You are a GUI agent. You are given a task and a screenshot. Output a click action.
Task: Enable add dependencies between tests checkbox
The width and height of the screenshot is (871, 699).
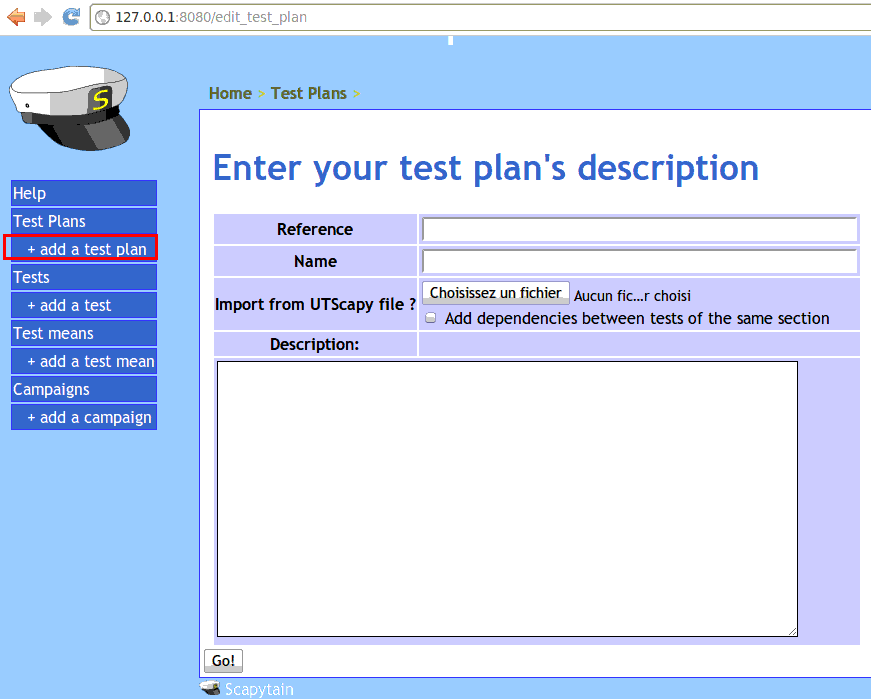(431, 318)
